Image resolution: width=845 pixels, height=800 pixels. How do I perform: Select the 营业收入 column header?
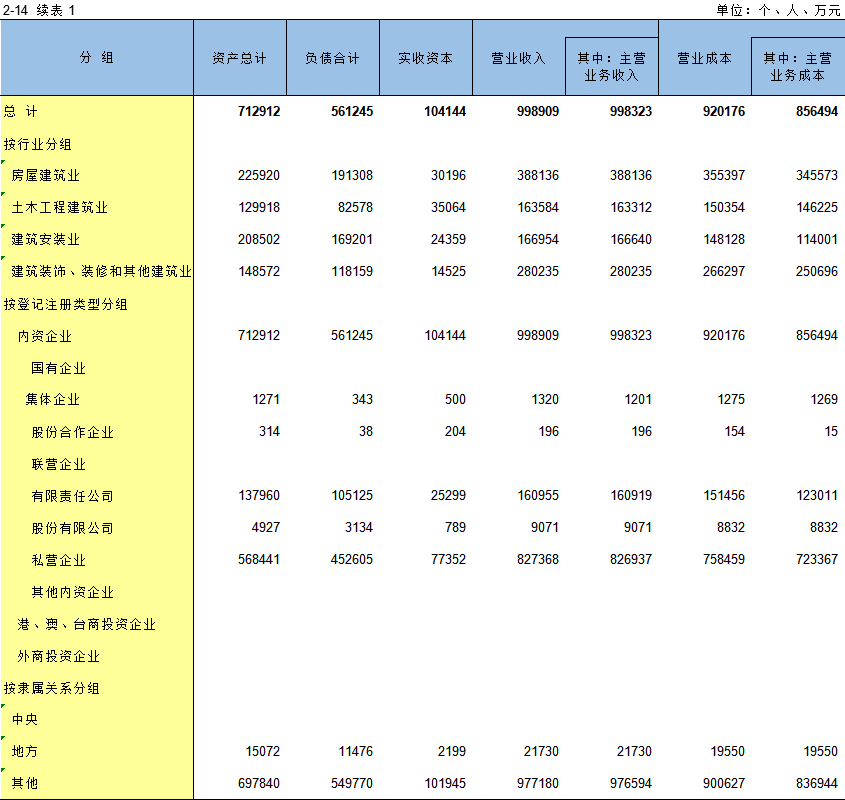(519, 58)
